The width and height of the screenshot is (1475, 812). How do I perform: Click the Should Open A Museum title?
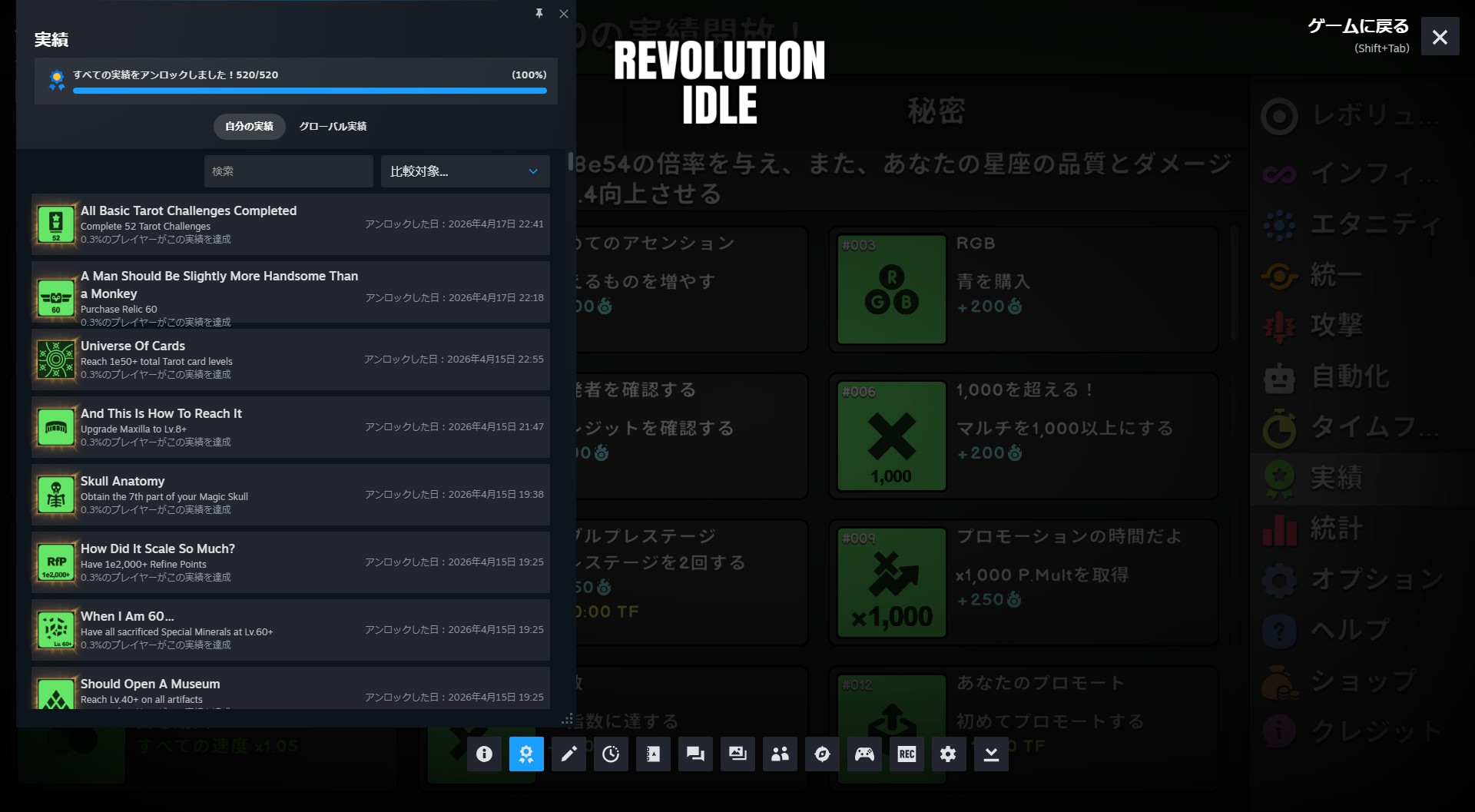[150, 684]
